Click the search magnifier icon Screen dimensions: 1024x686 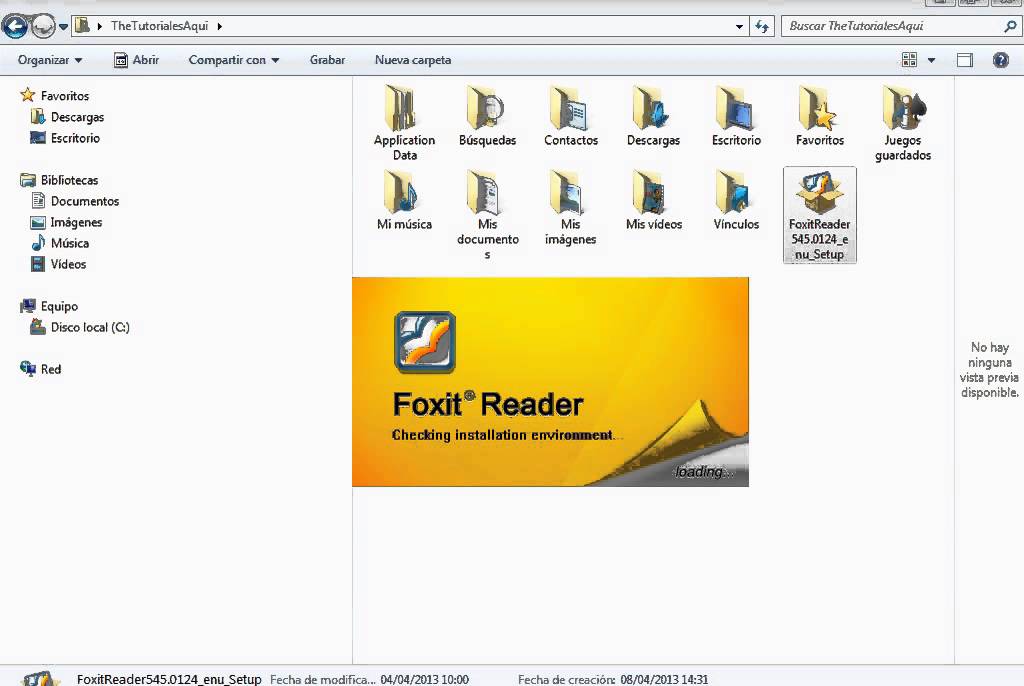click(x=1010, y=26)
